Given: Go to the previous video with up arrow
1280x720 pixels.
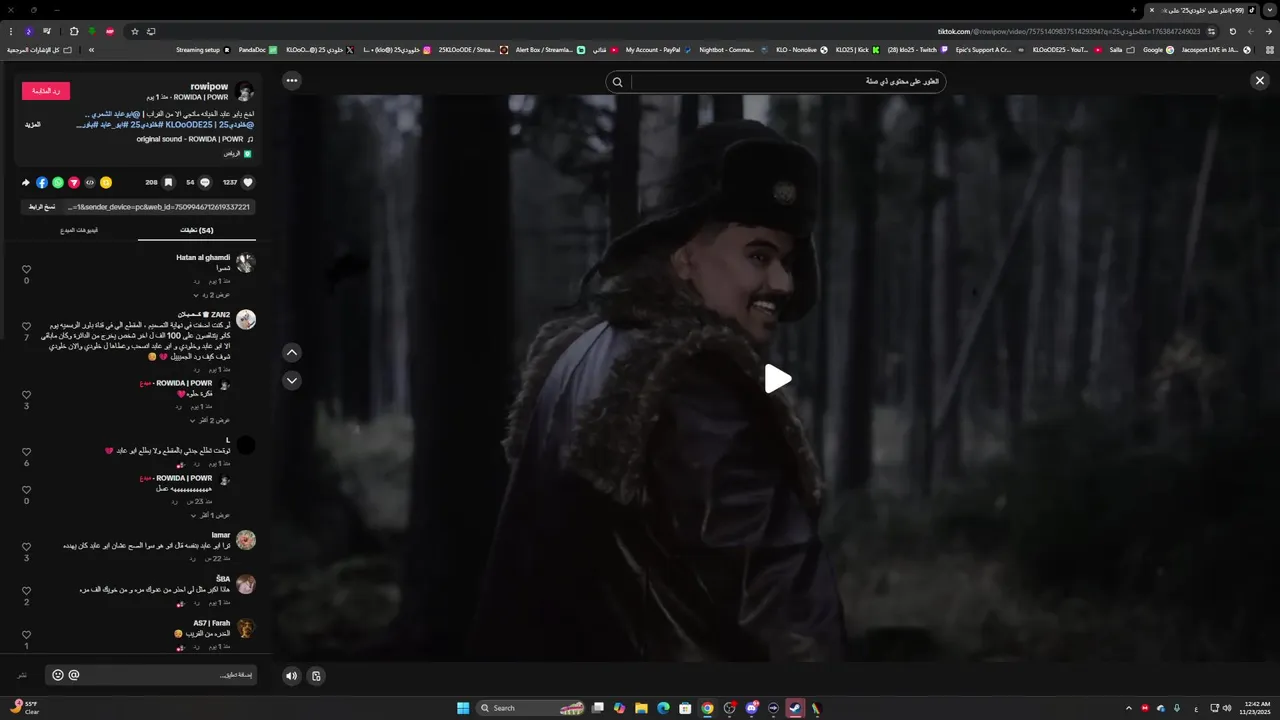Looking at the screenshot, I should pos(292,352).
